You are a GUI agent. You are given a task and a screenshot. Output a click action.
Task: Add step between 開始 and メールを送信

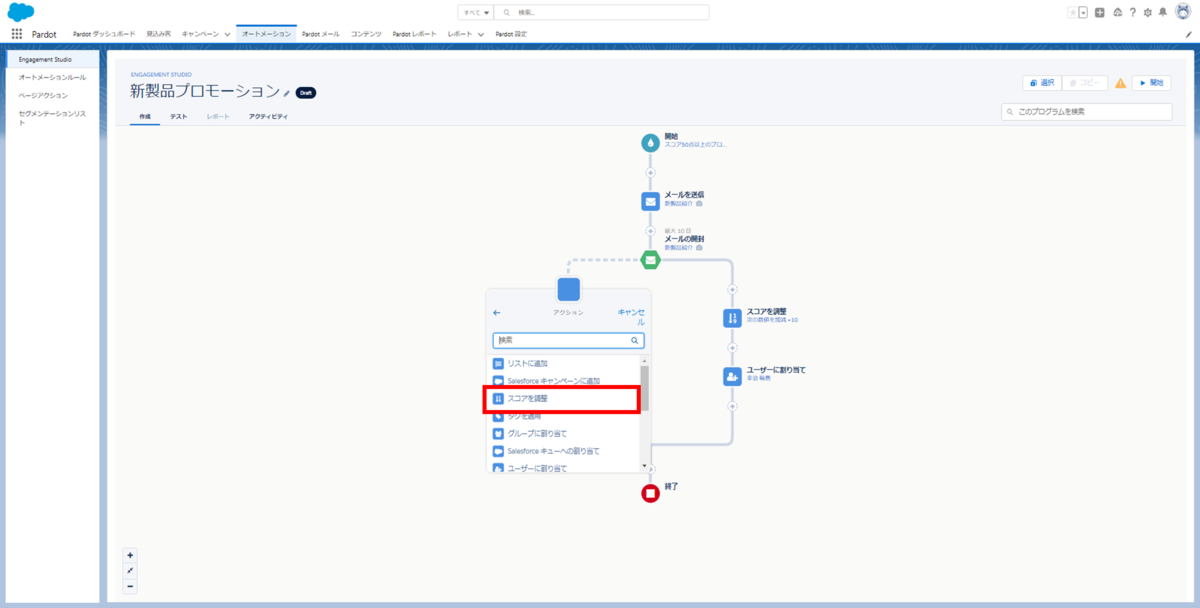651,173
